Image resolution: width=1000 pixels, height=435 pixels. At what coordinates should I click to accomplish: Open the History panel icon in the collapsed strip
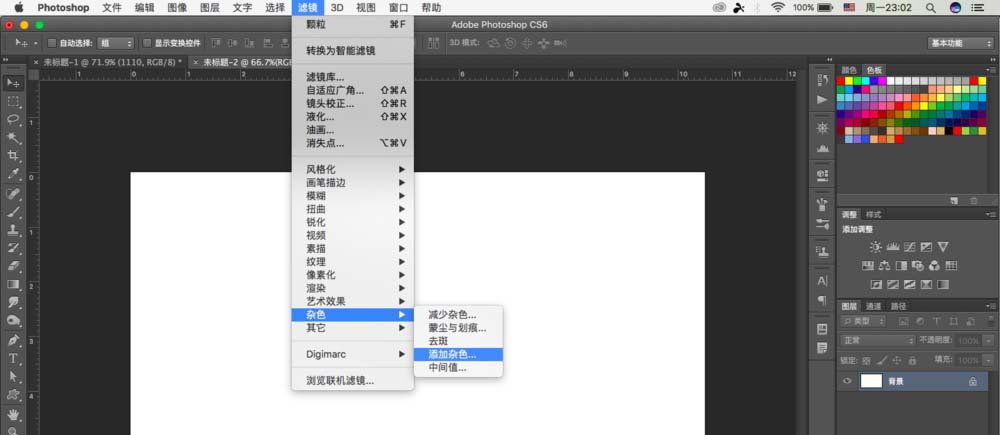pos(822,80)
